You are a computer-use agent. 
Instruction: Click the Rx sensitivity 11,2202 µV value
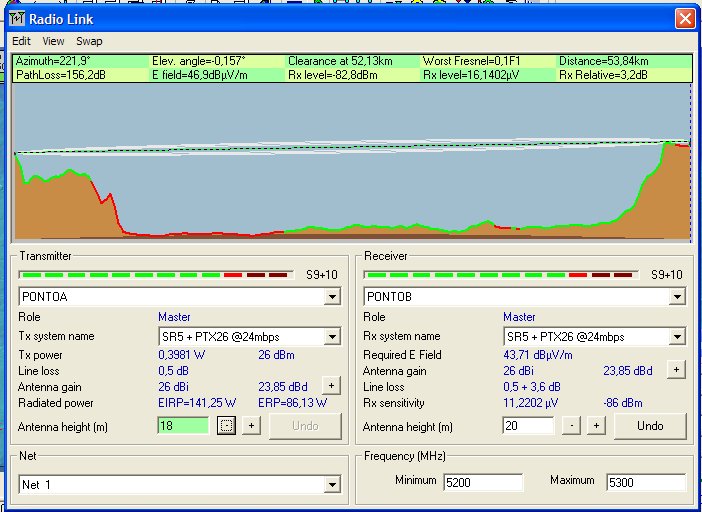pos(531,403)
